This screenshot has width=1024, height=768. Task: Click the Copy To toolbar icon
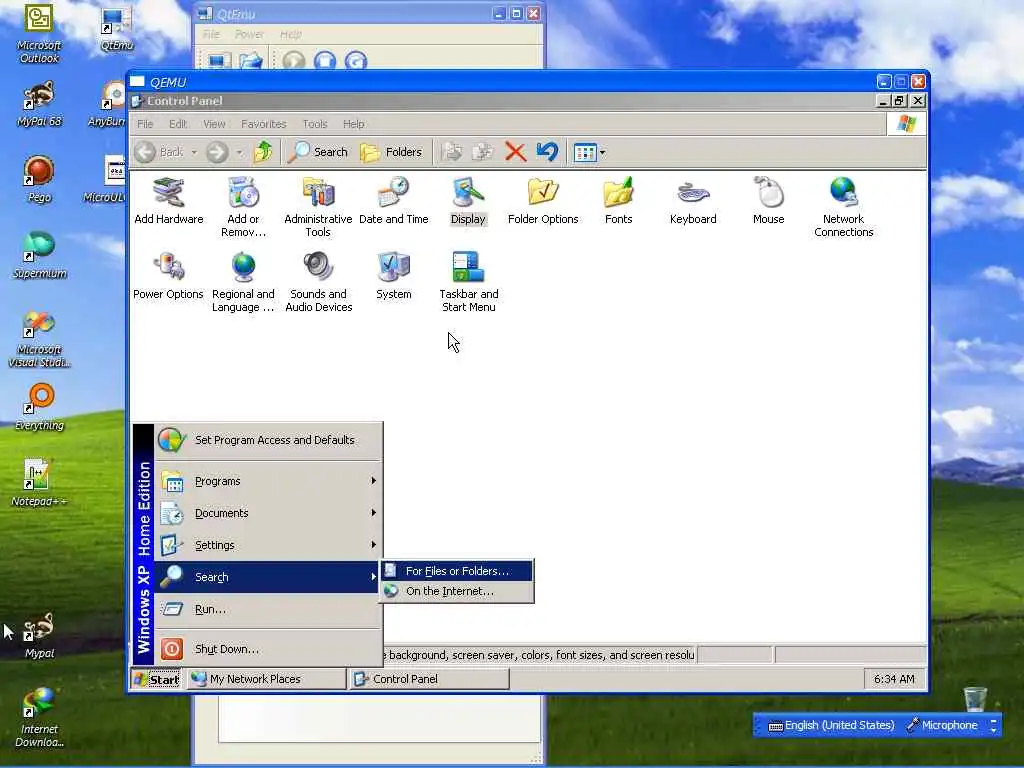[x=483, y=152]
